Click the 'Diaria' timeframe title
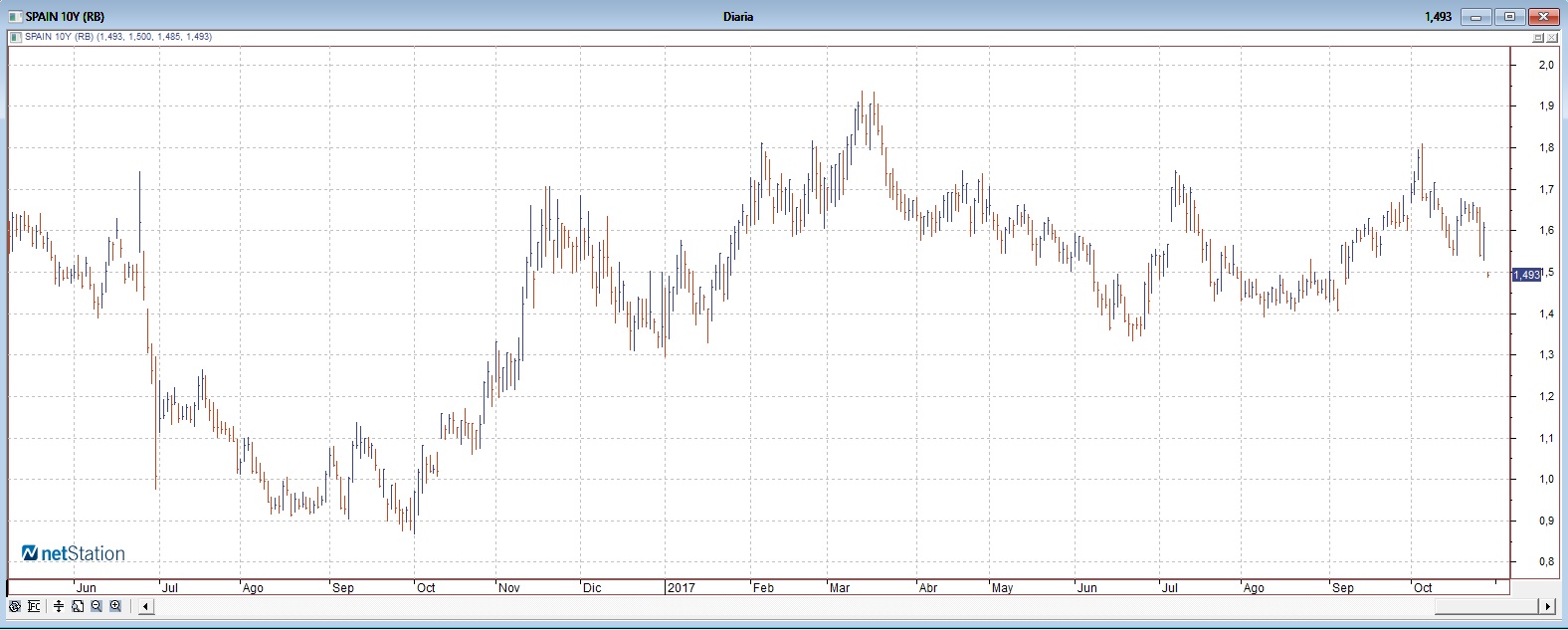1568x630 pixels. click(x=738, y=17)
